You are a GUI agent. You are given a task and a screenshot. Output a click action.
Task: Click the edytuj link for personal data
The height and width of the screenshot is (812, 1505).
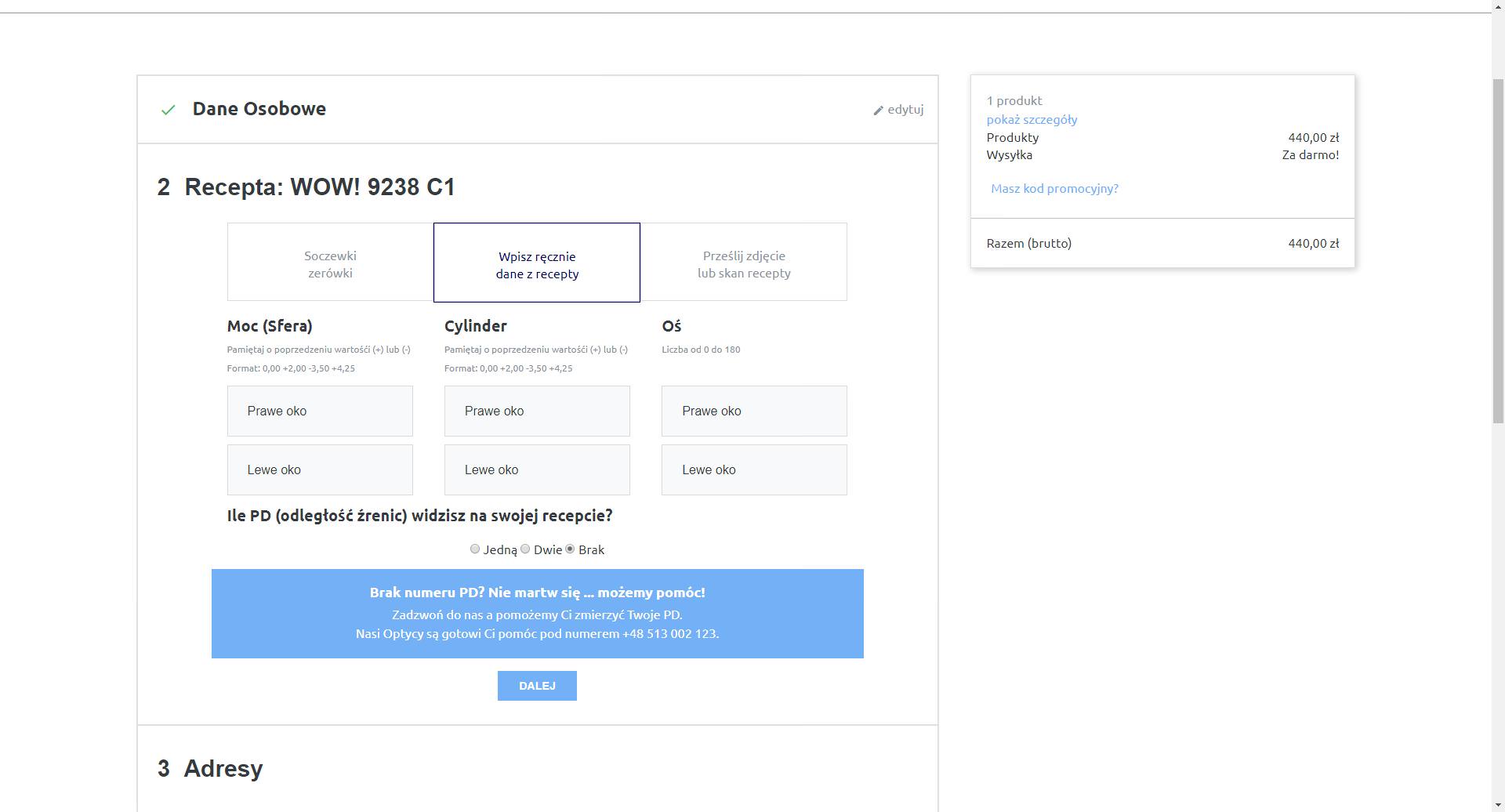(x=905, y=110)
